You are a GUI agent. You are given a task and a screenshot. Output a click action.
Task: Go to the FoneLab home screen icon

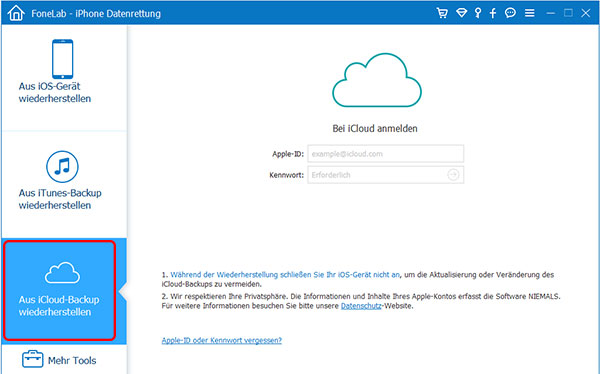[x=16, y=13]
